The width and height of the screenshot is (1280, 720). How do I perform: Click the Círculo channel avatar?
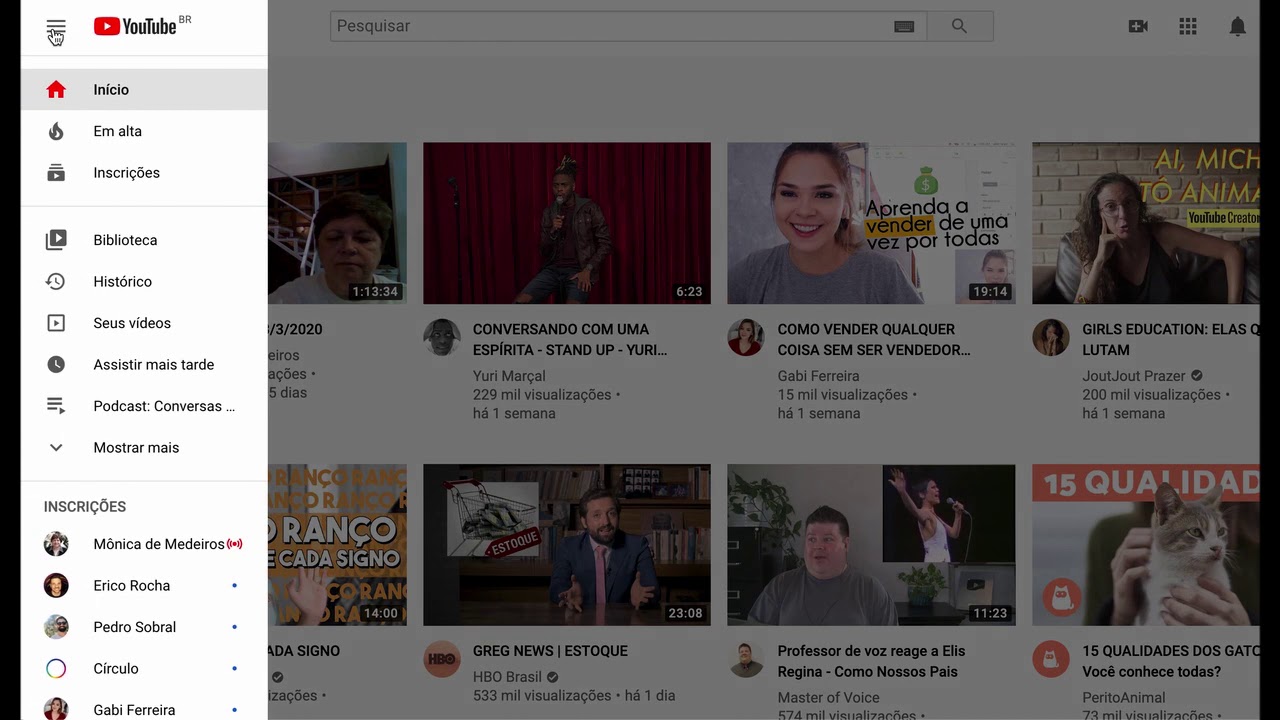pos(56,669)
